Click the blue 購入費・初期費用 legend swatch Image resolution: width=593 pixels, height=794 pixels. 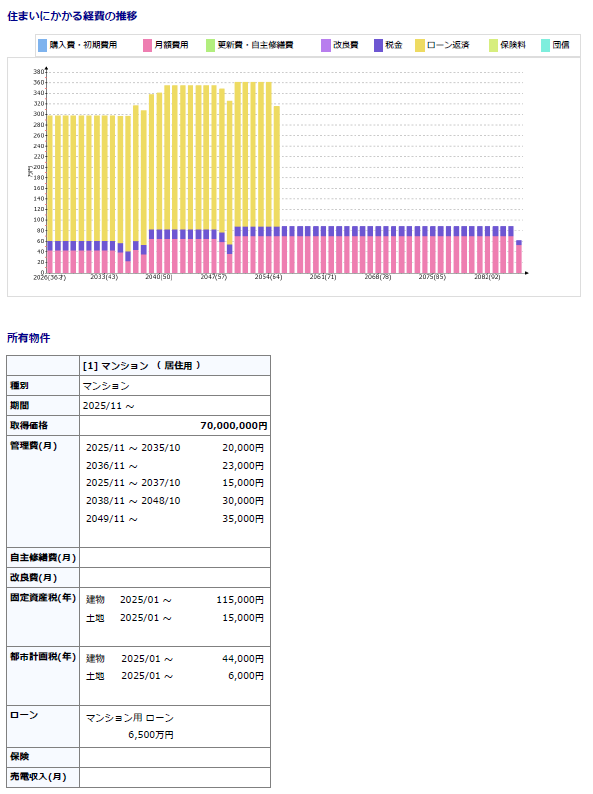tap(42, 46)
